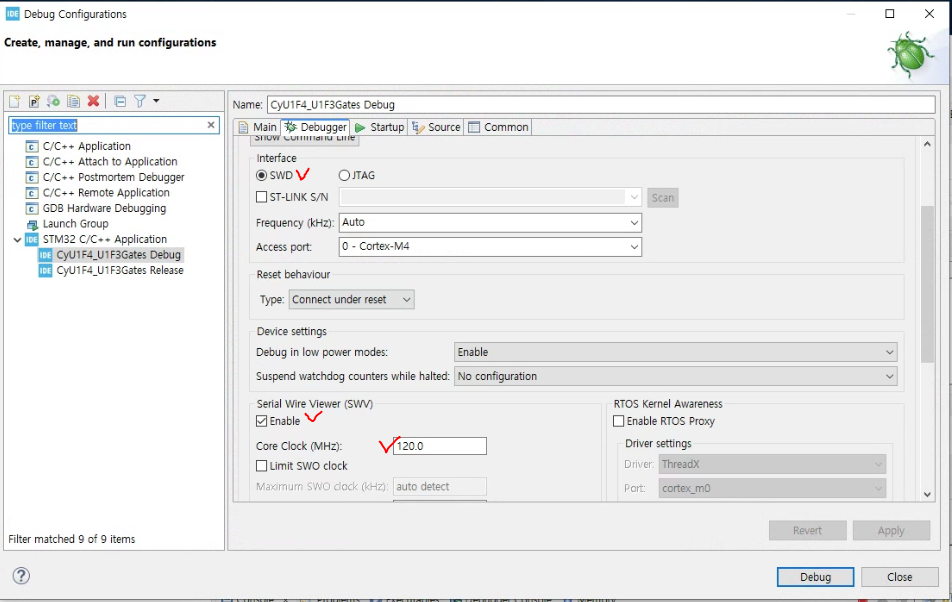Click the Core Clock (MHz) field

pos(440,446)
